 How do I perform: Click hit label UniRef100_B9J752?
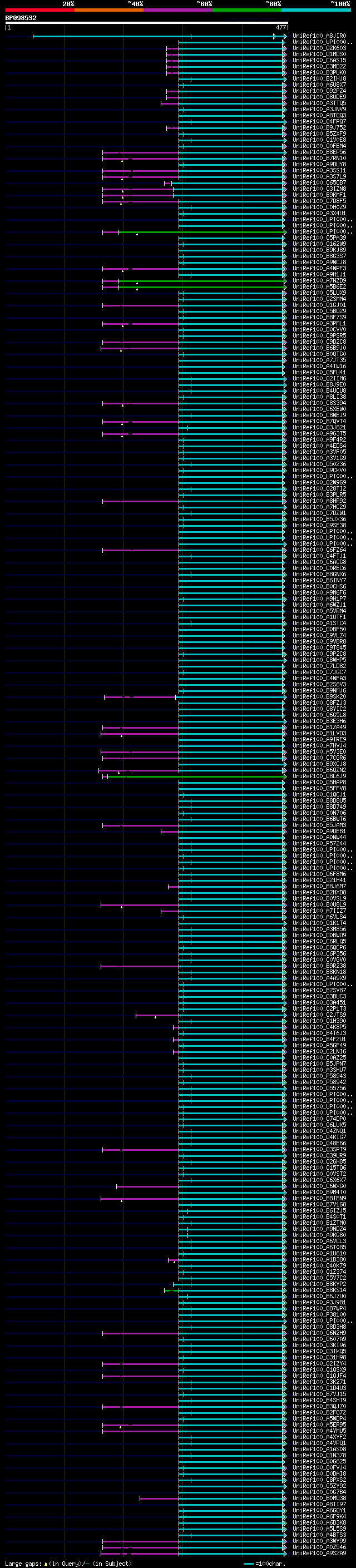[319, 128]
